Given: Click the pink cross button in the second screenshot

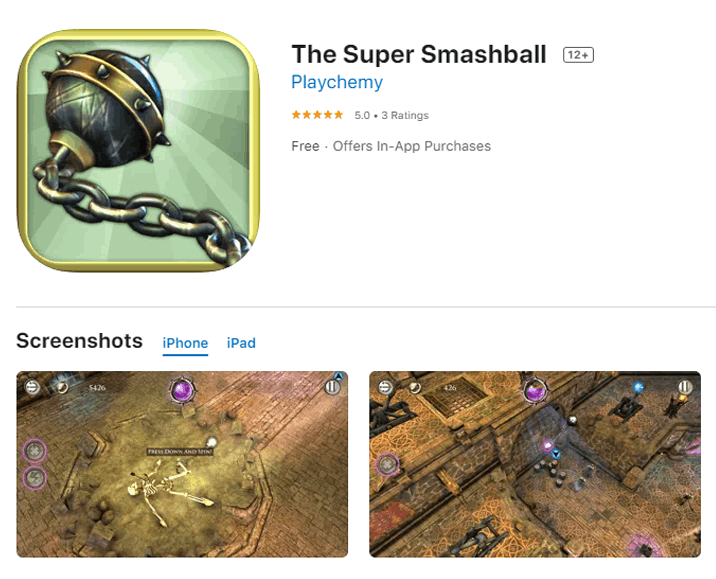Looking at the screenshot, I should pyautogui.click(x=387, y=464).
